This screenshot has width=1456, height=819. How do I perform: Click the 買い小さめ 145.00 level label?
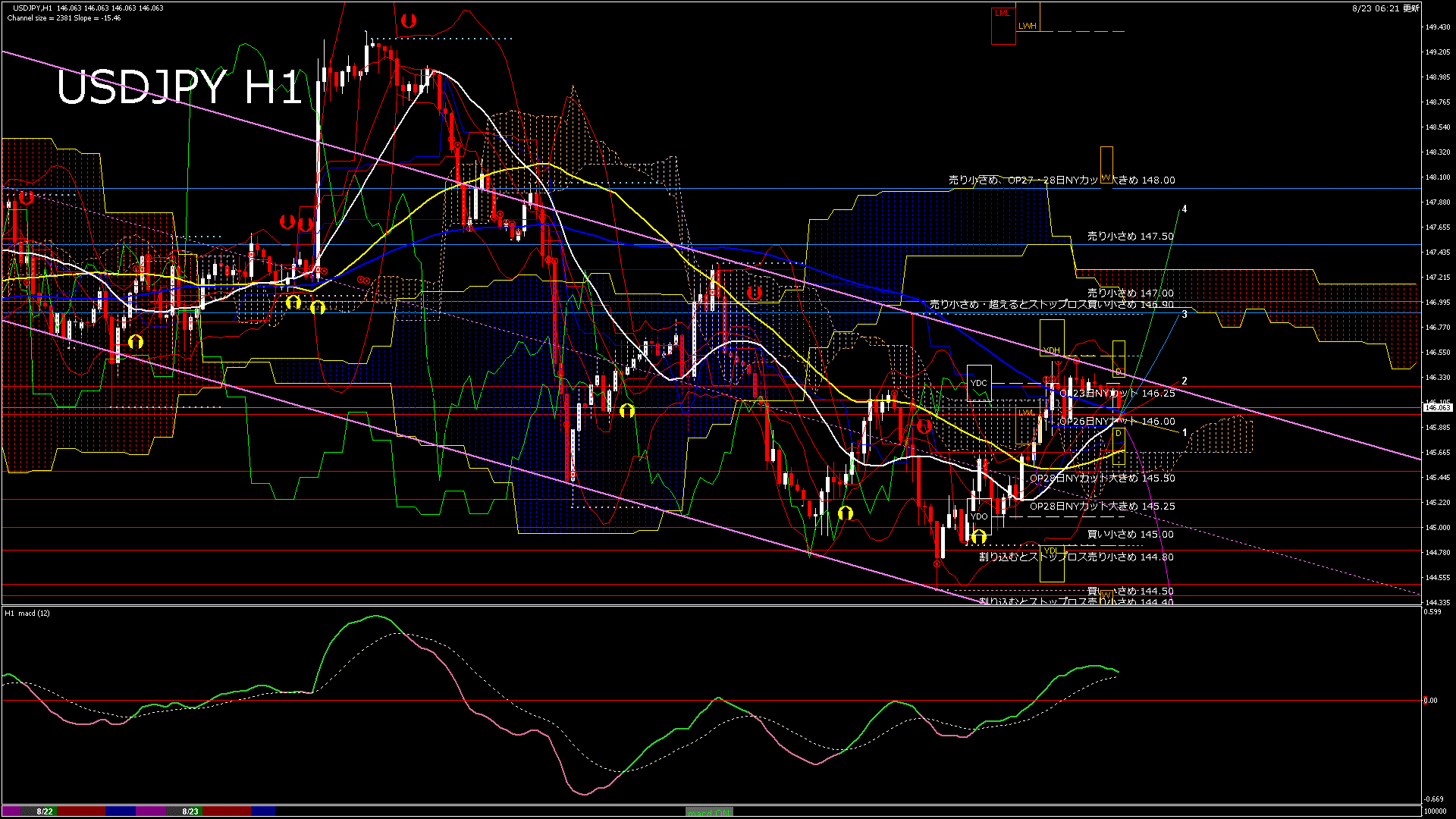1130,535
